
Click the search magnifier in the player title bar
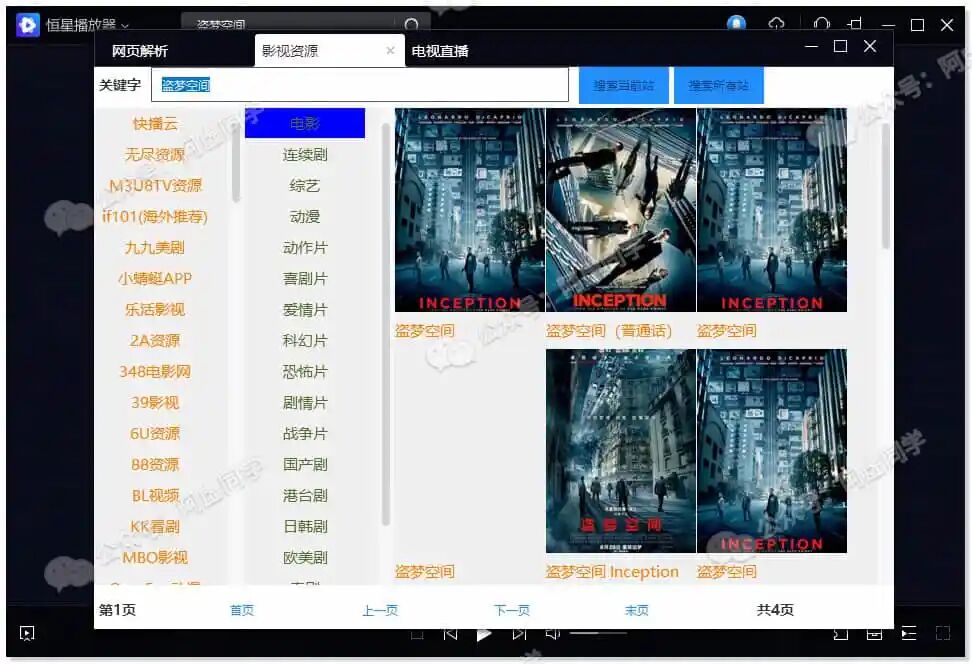(411, 24)
